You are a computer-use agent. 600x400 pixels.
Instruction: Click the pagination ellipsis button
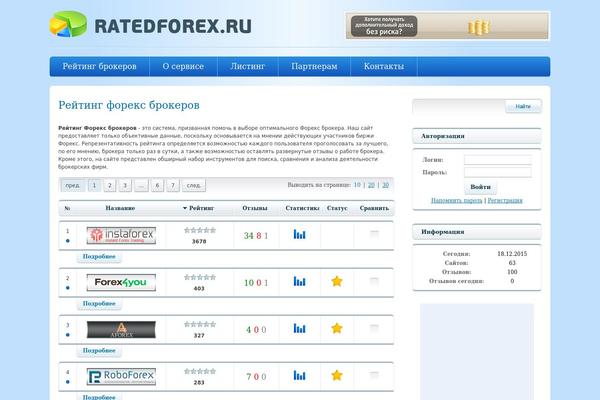click(141, 186)
